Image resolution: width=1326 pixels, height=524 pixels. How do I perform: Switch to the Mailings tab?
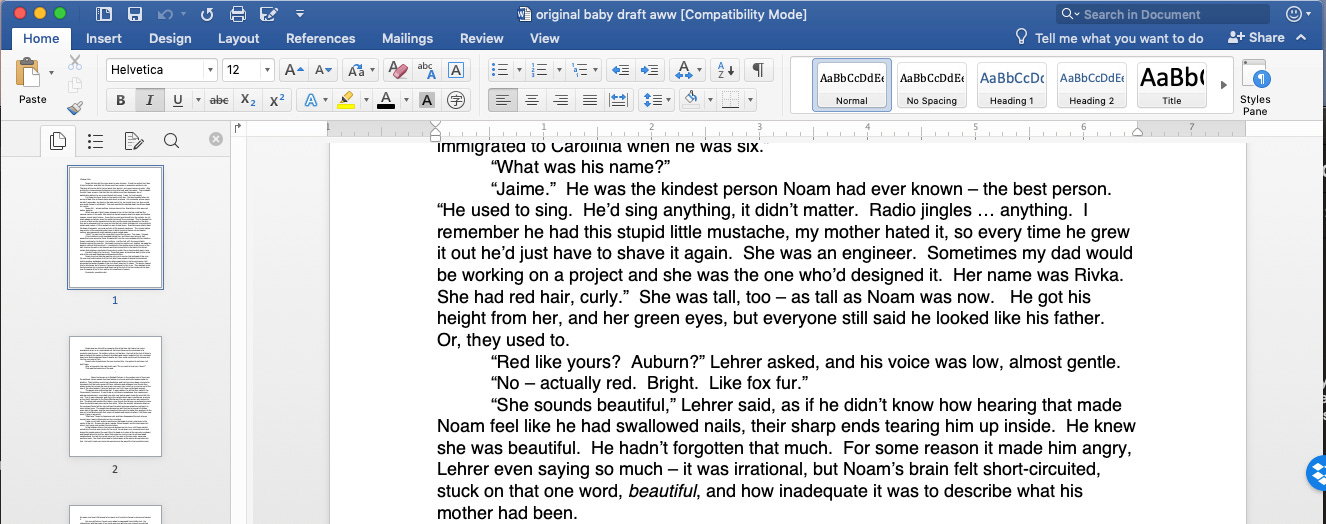407,38
